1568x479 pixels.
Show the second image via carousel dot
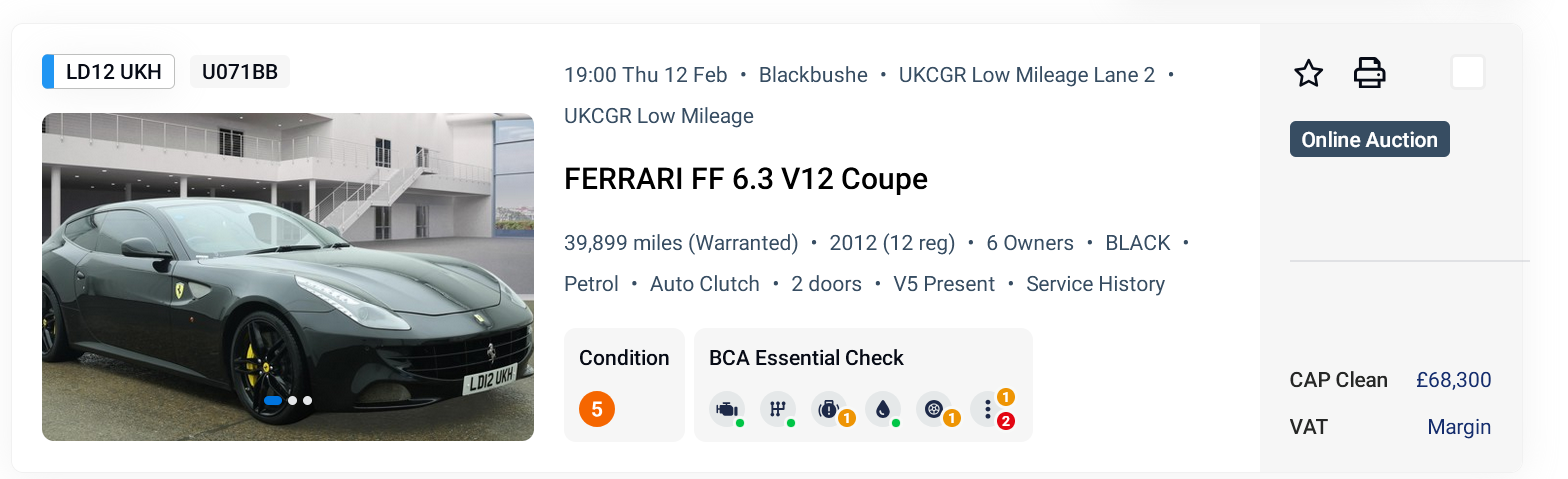(x=292, y=400)
